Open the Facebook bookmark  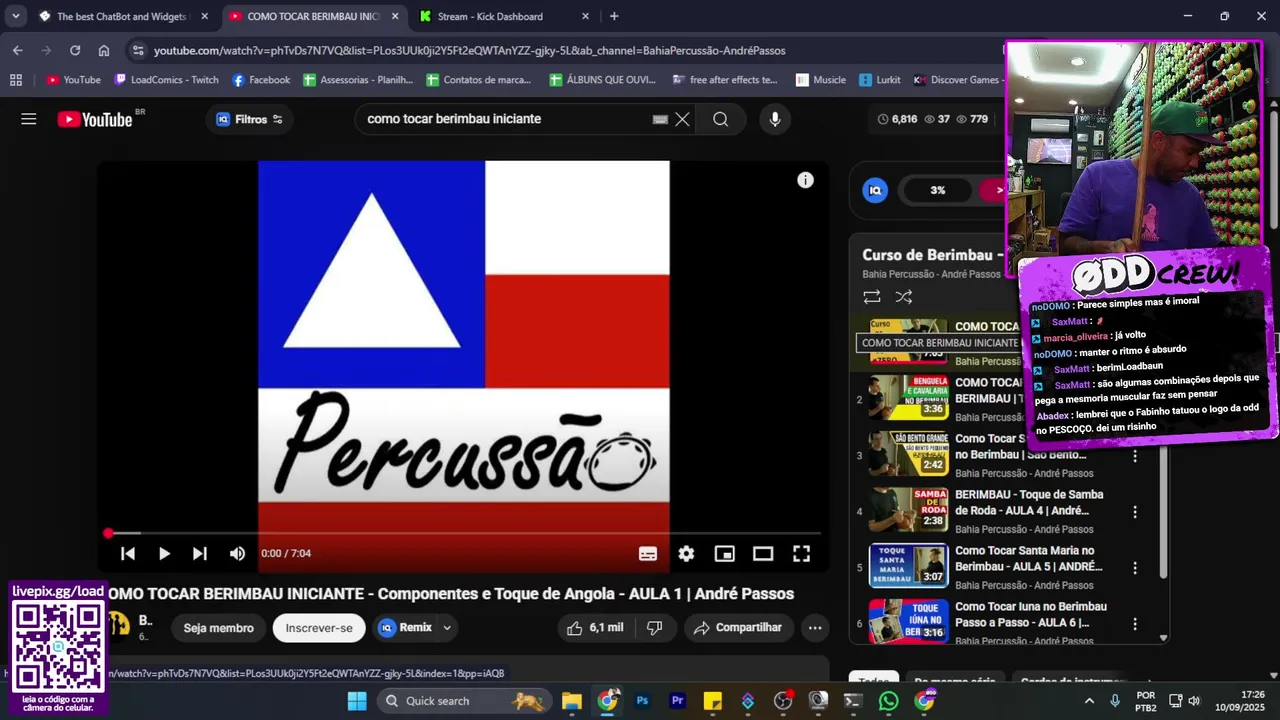click(x=261, y=80)
